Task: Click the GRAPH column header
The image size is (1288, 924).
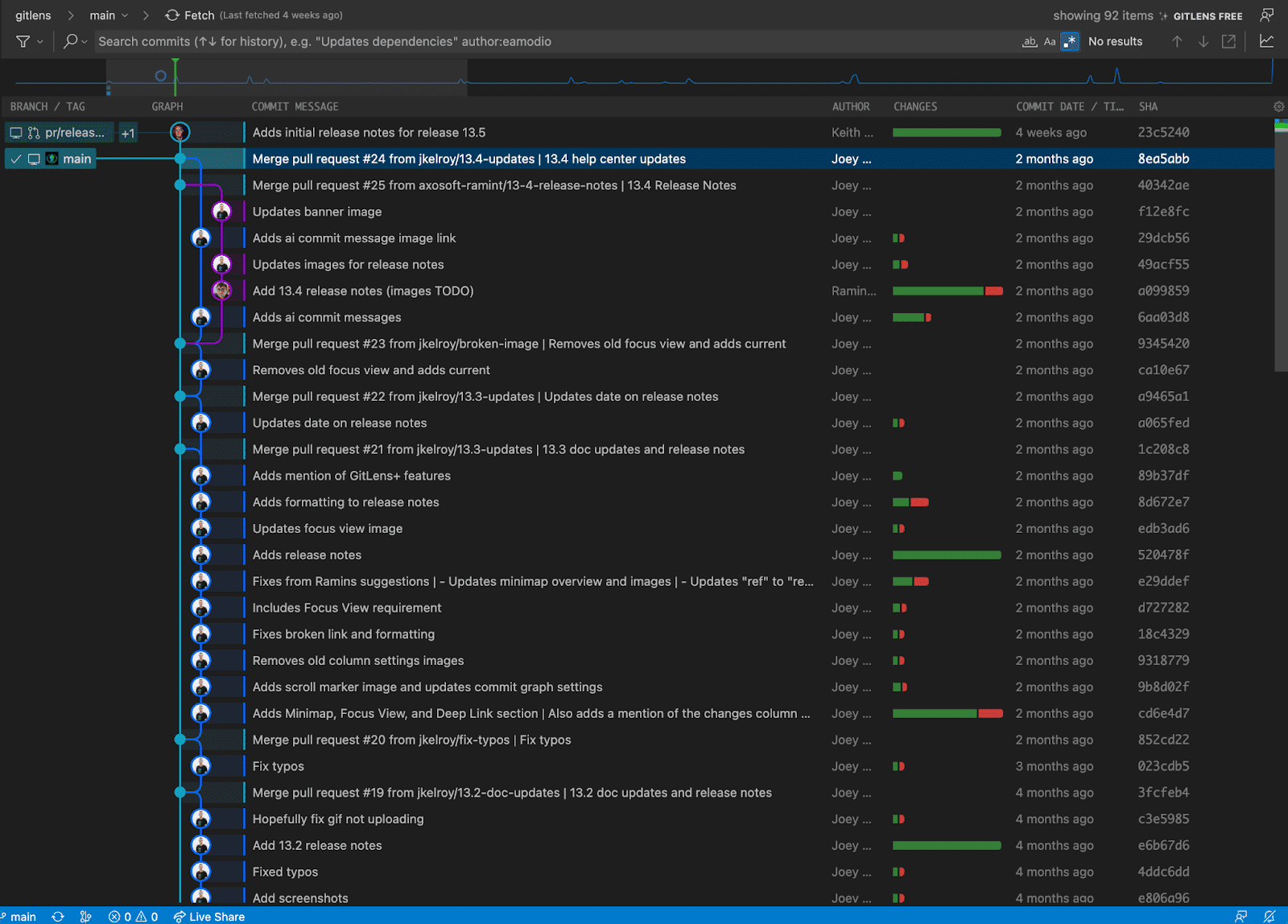Action: [167, 106]
